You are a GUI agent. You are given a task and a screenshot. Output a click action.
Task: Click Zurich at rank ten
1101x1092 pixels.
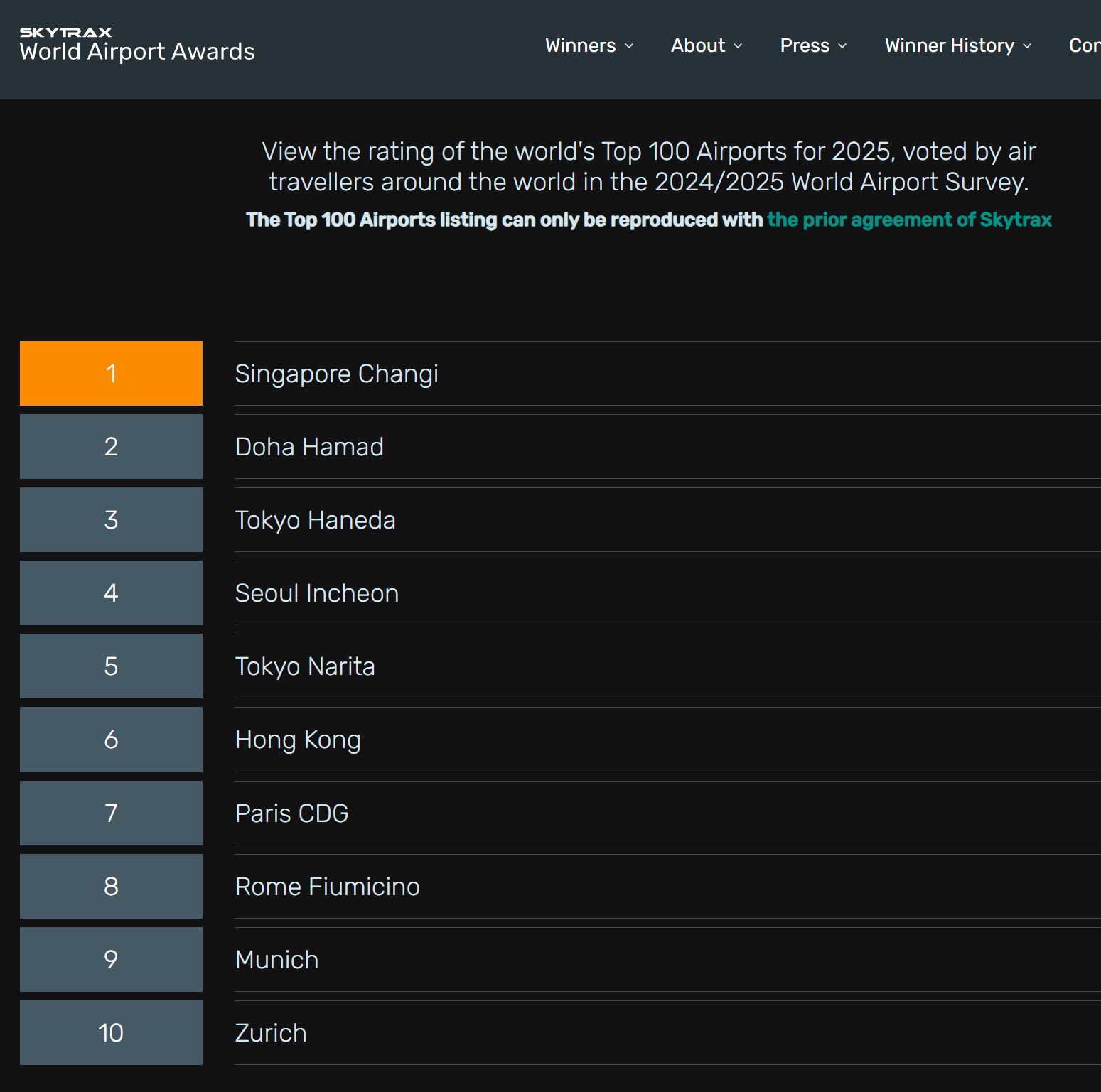click(271, 1033)
